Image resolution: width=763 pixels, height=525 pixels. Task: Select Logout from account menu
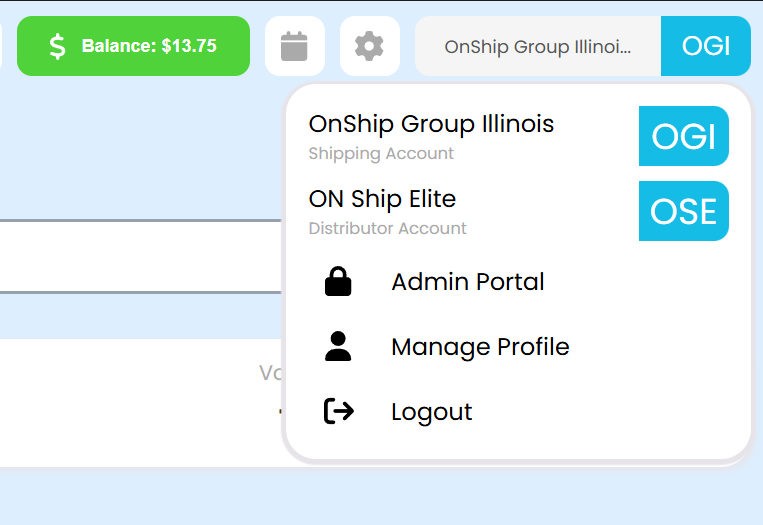click(x=431, y=412)
